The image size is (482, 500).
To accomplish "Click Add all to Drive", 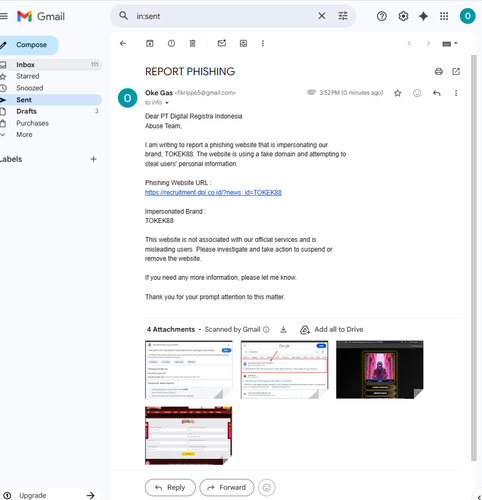I will click(332, 330).
